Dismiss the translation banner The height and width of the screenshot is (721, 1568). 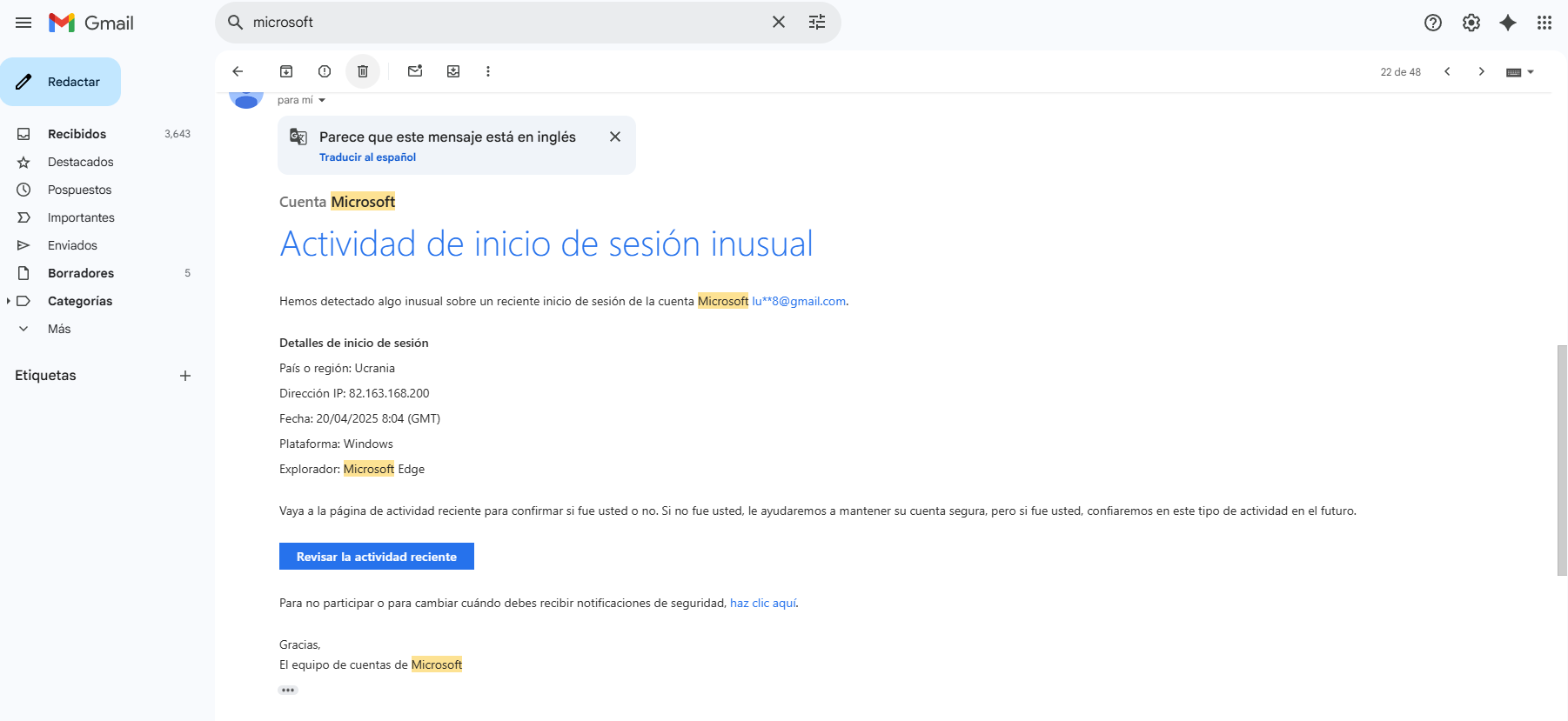point(615,137)
